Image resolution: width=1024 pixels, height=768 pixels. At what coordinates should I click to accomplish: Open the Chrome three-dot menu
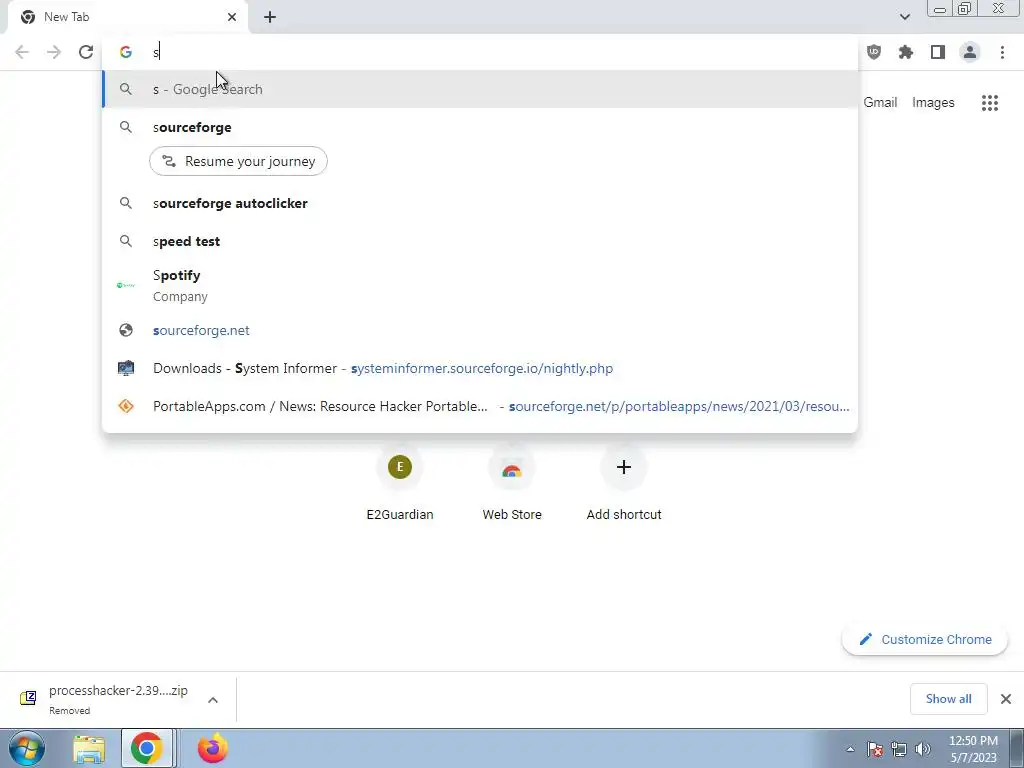[1002, 52]
